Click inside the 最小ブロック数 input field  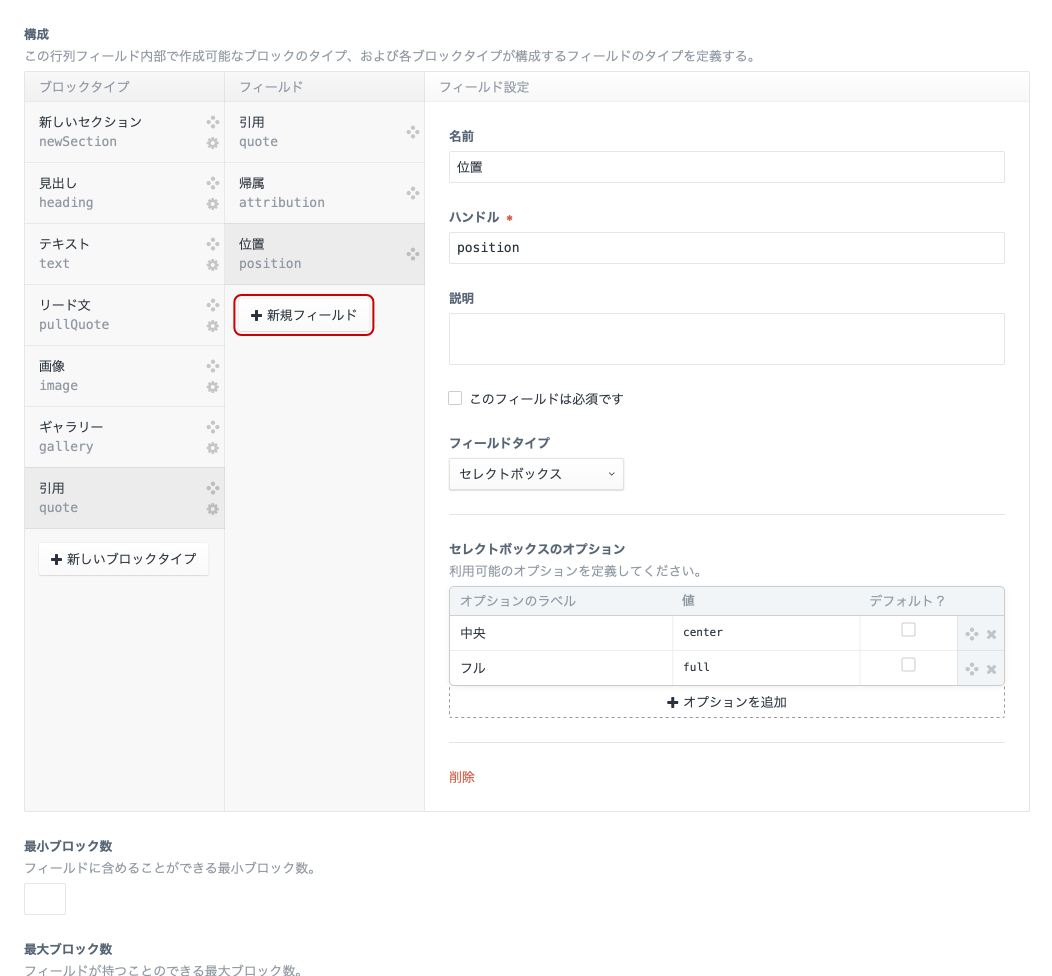click(x=44, y=898)
